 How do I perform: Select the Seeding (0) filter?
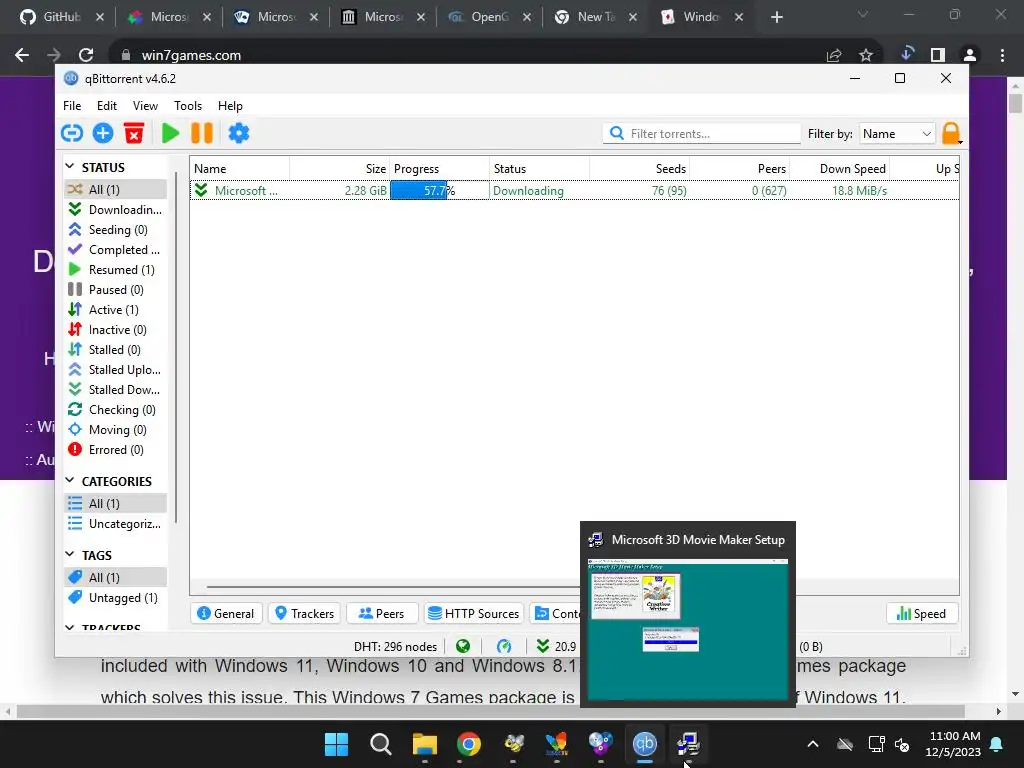pos(116,230)
